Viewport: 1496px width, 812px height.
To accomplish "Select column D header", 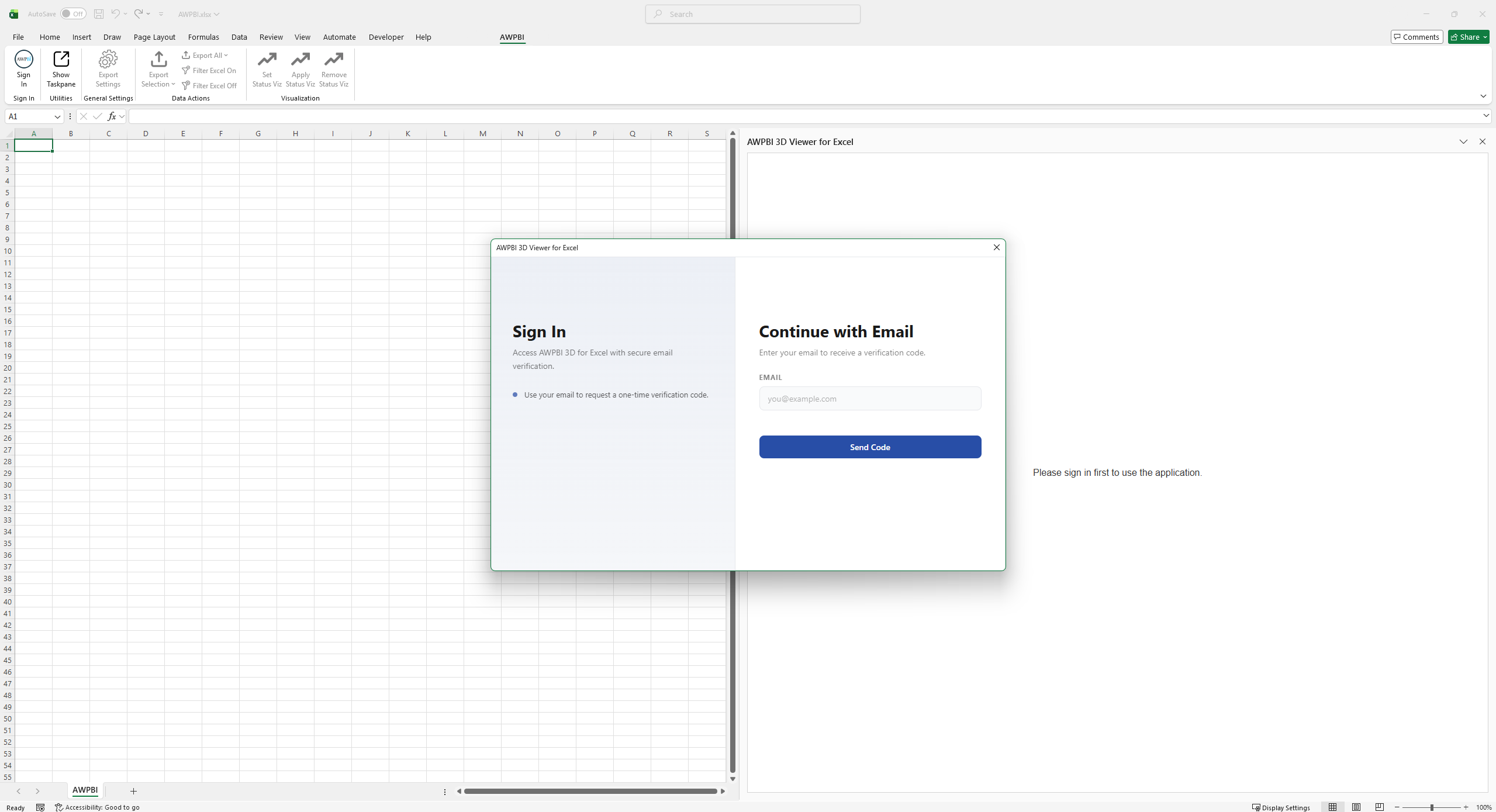I will pyautogui.click(x=146, y=133).
